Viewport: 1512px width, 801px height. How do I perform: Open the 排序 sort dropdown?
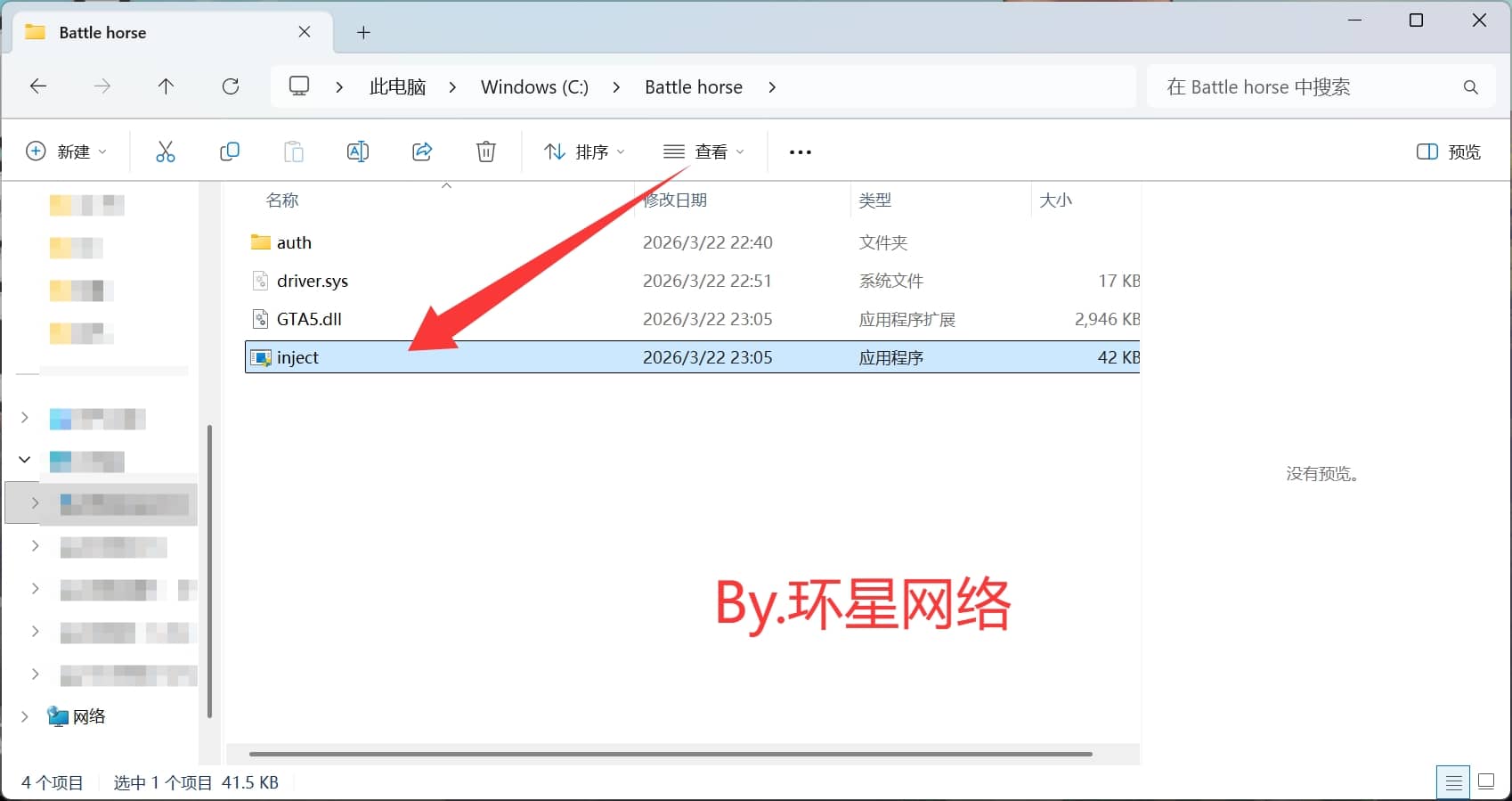pyautogui.click(x=584, y=151)
